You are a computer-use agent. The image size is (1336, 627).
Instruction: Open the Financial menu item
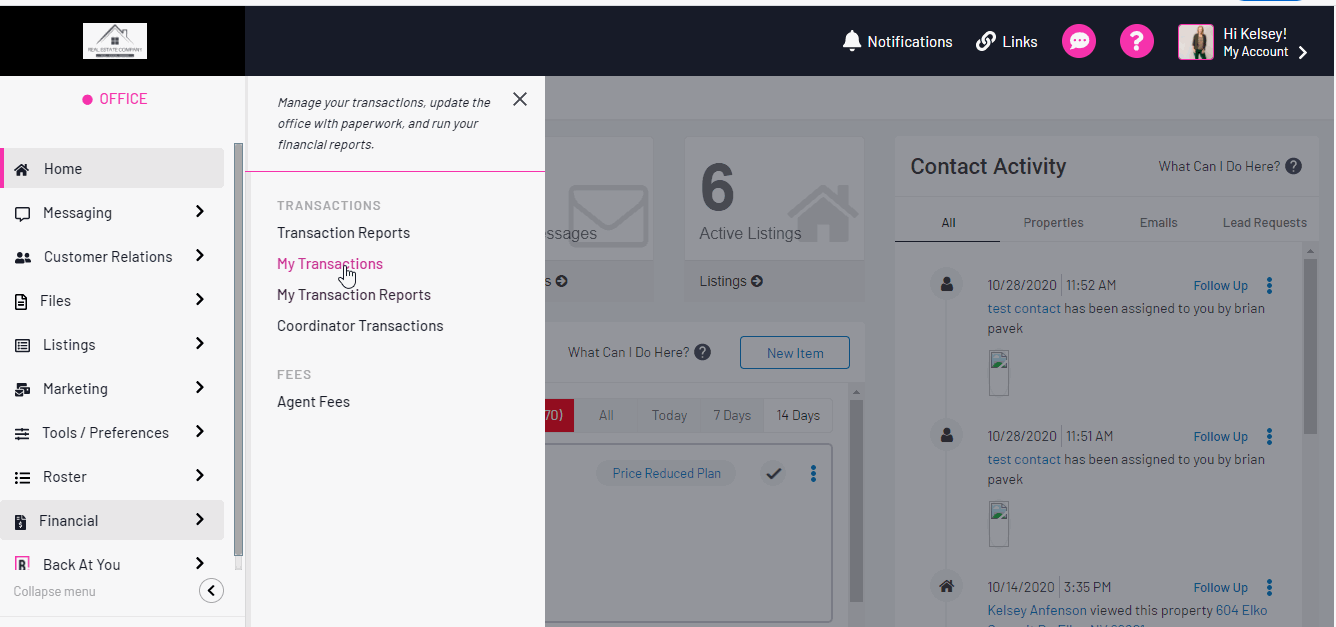point(113,520)
